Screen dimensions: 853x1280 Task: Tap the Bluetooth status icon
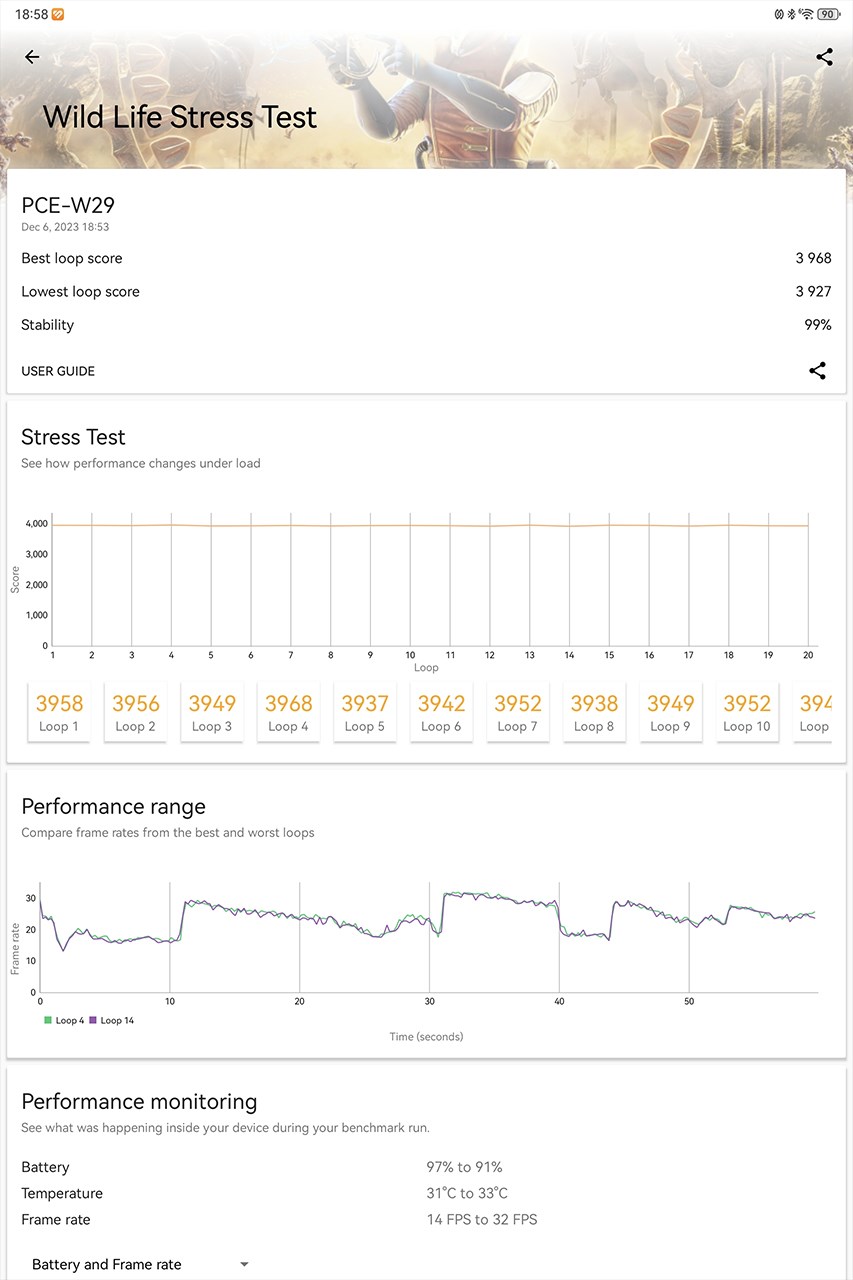pos(791,14)
